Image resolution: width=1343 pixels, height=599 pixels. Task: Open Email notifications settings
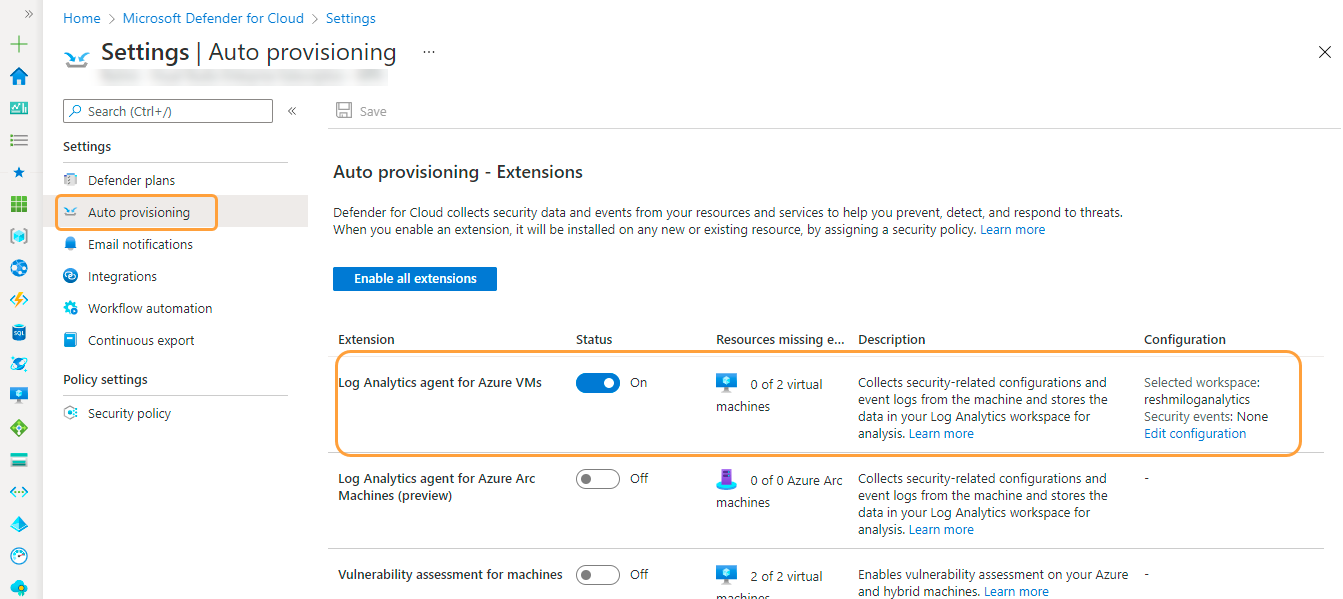(x=140, y=244)
